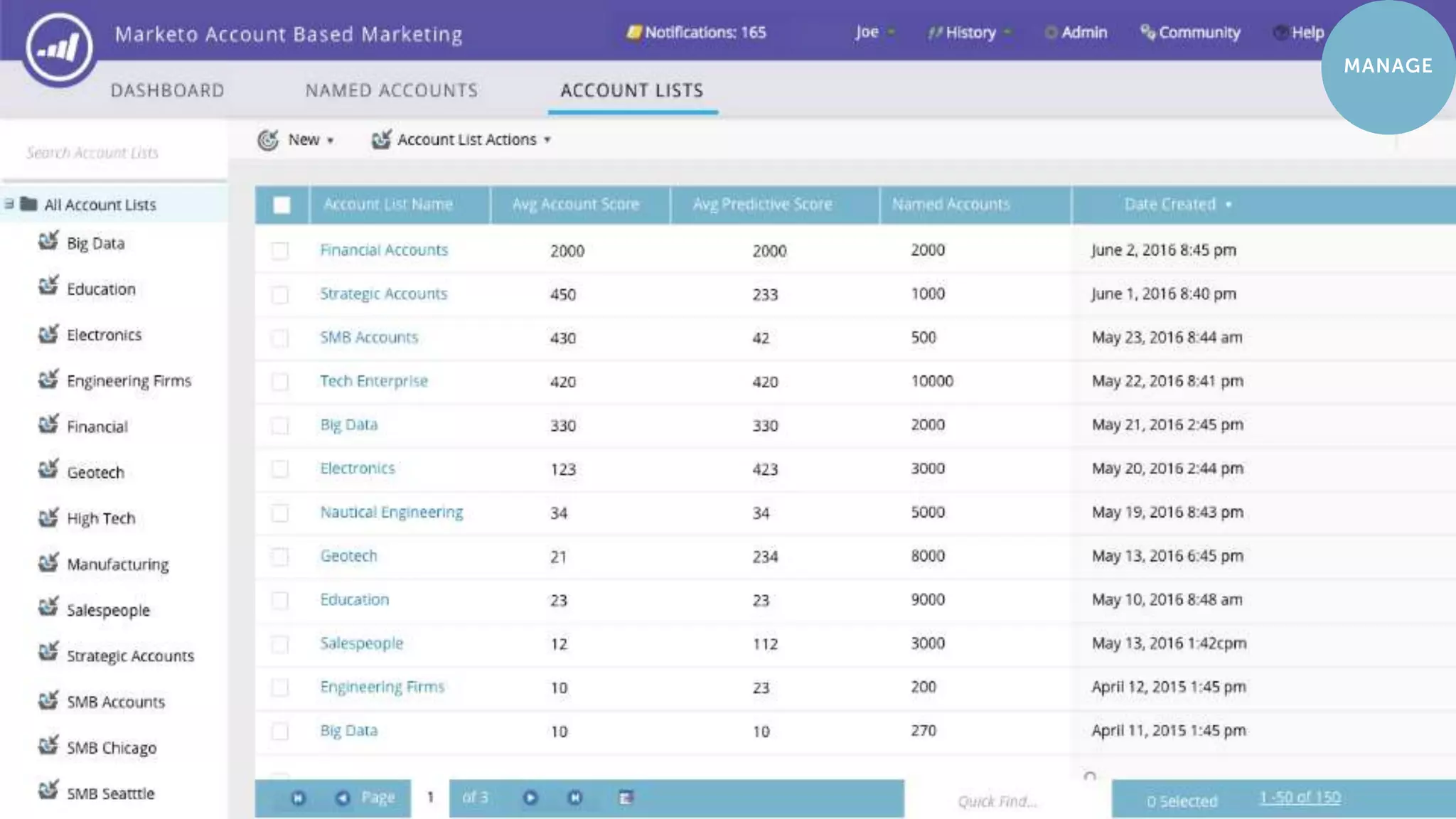Open the Community icon link
1456x819 pixels.
click(x=1147, y=33)
